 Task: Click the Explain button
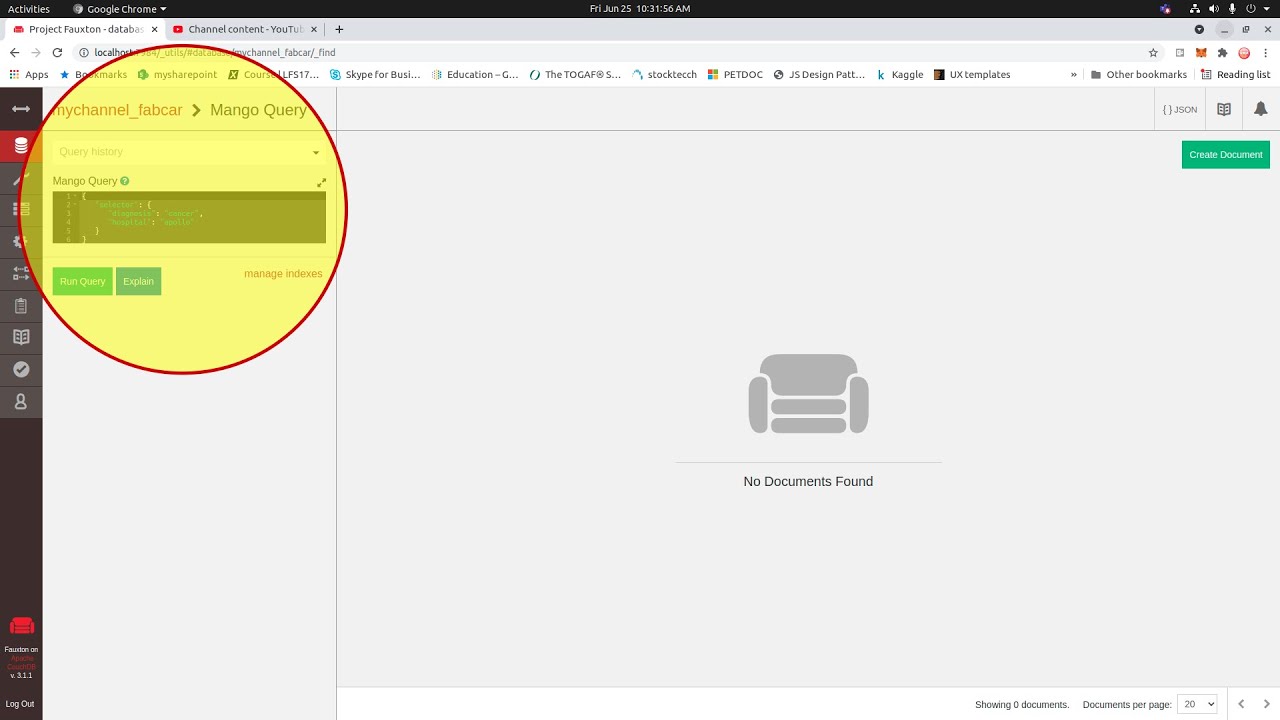pyautogui.click(x=138, y=281)
